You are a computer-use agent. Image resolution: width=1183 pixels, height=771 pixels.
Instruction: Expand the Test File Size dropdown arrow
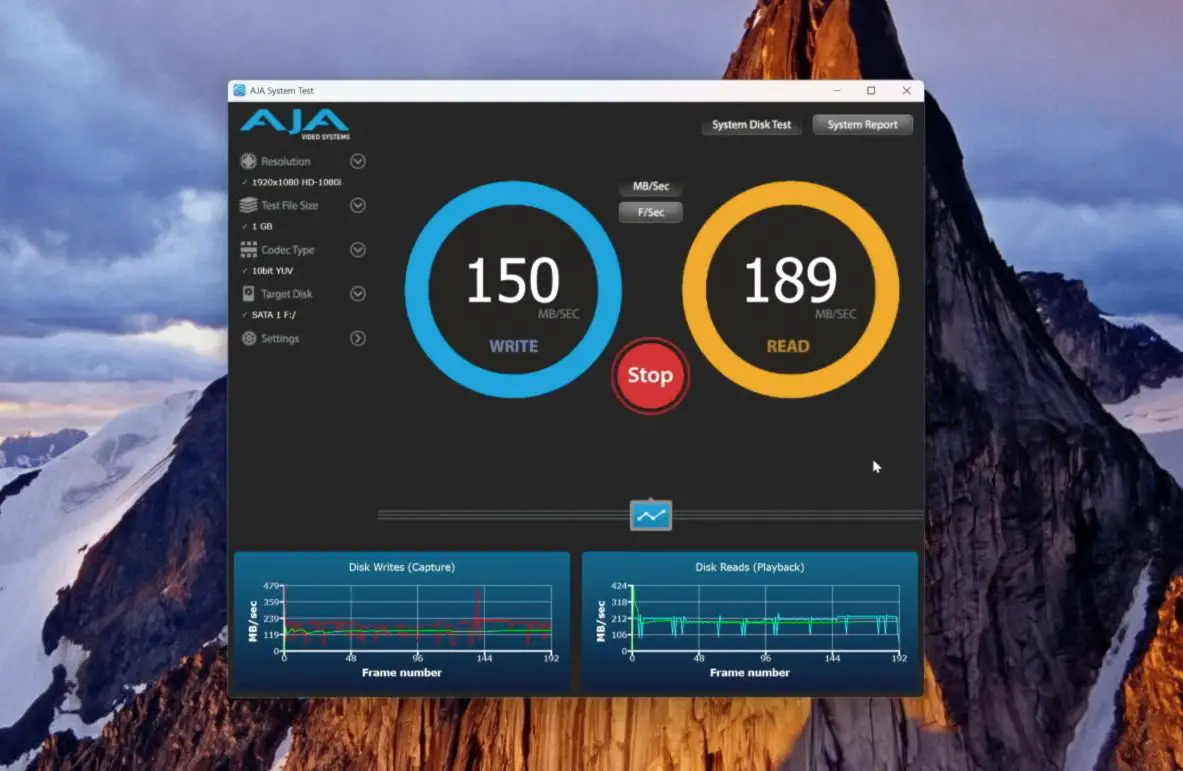(x=357, y=205)
